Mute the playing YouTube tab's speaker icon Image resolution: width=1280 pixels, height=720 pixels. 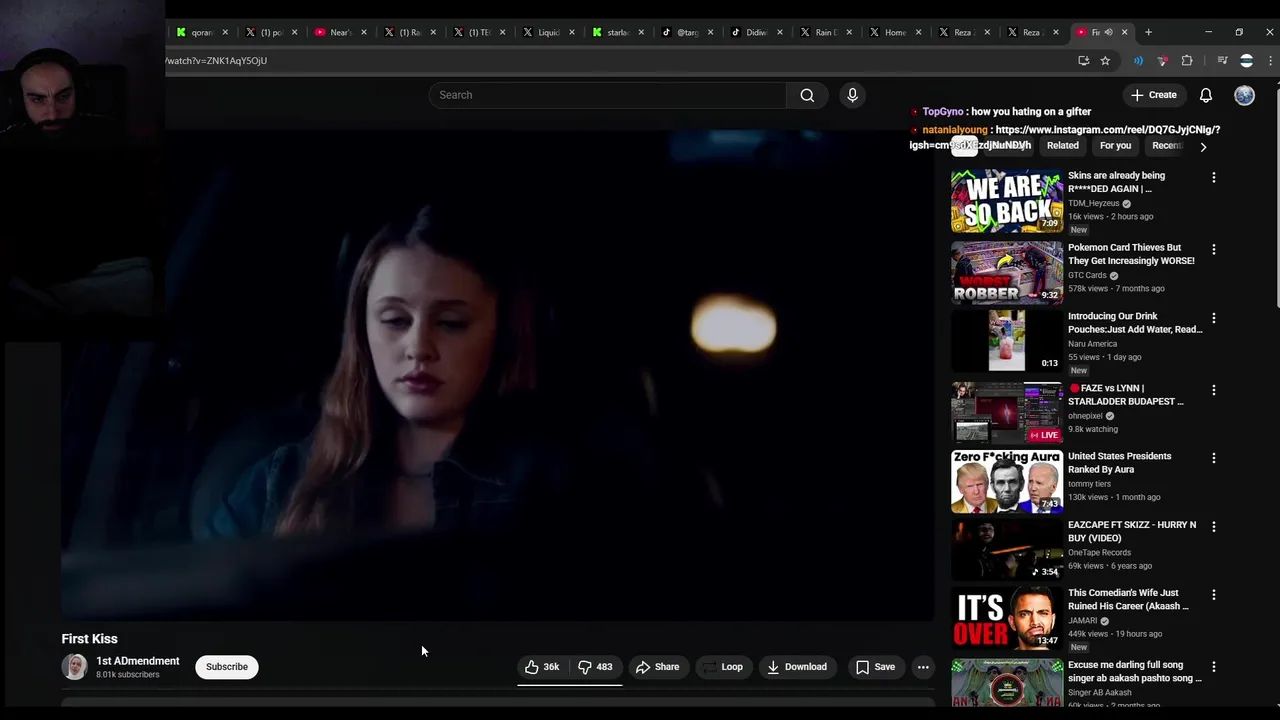click(1108, 32)
